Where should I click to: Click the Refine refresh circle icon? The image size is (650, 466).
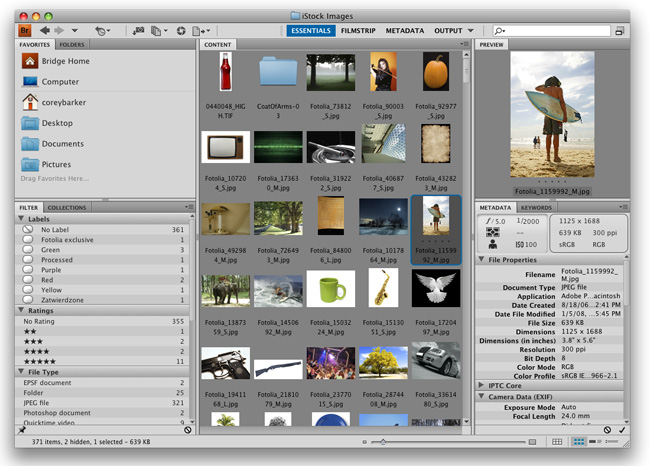tap(180, 31)
